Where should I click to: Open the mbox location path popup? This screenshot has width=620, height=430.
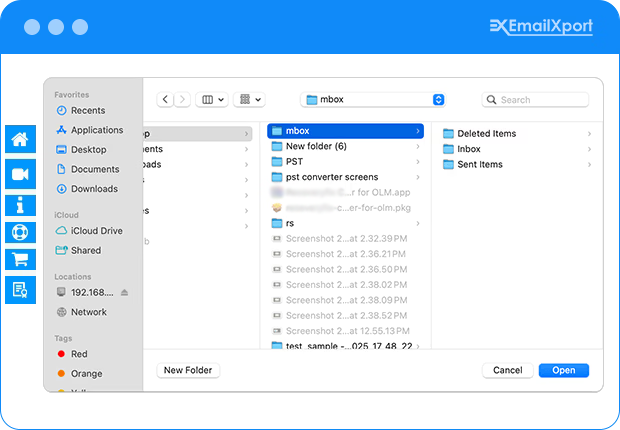tap(373, 99)
